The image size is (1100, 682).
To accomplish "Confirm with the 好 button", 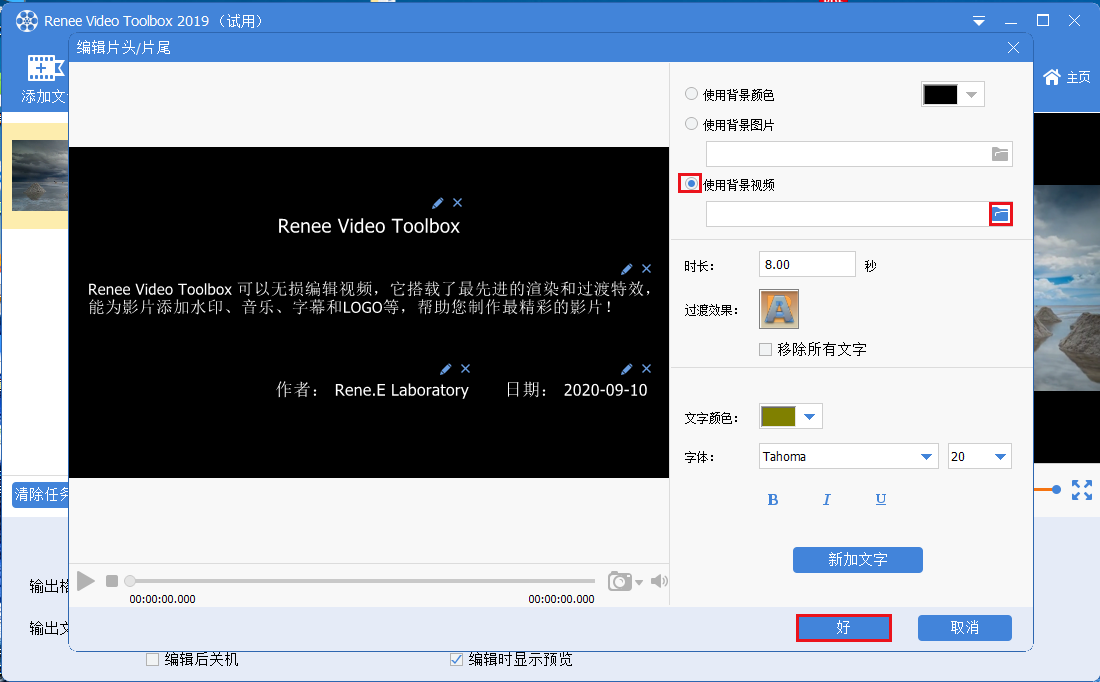I will click(x=843, y=627).
